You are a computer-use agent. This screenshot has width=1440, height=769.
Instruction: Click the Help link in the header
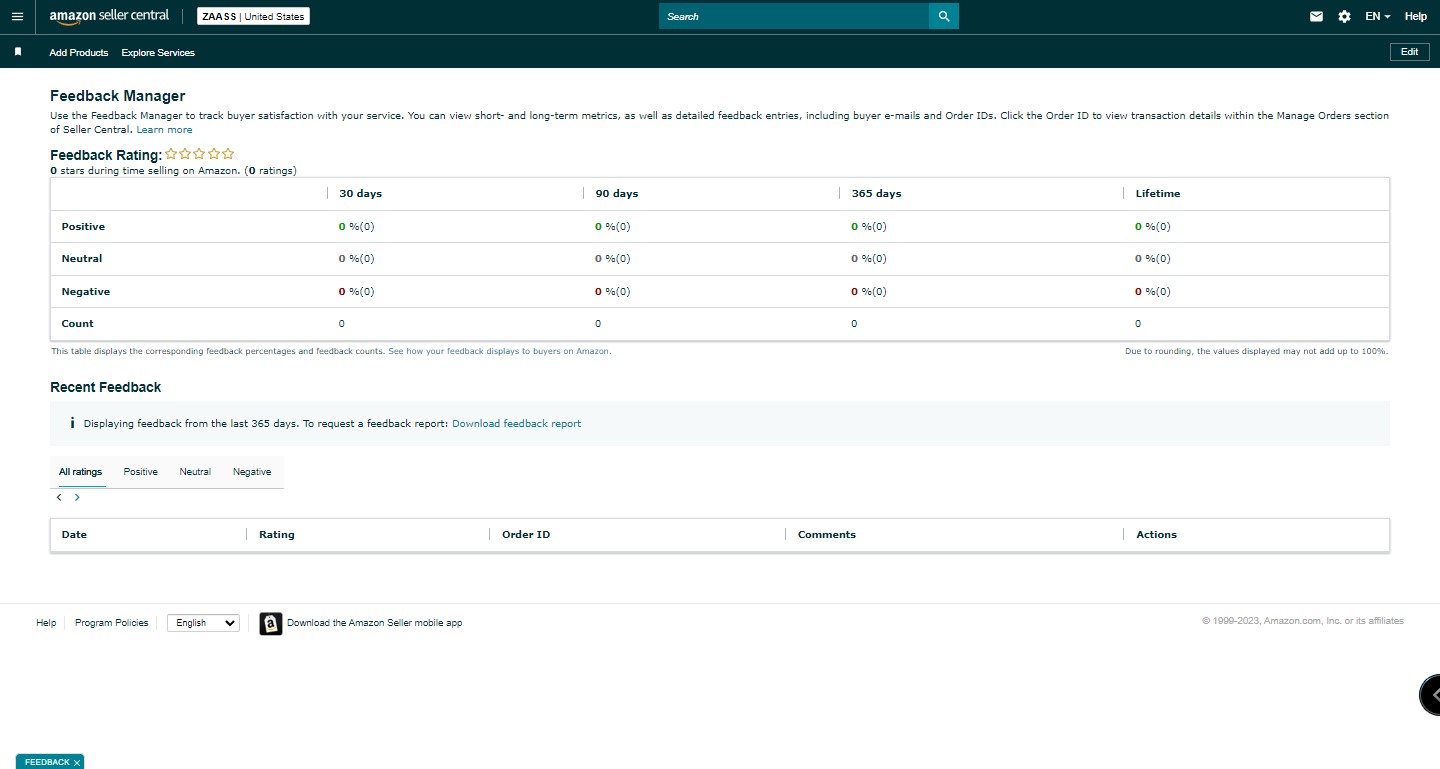pos(1416,17)
